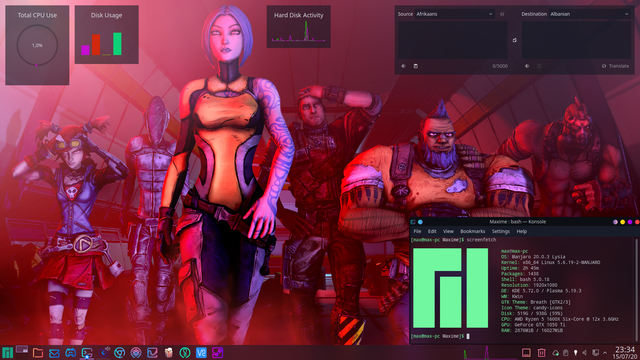
Task: Open the volume speaker tray icon
Action: [x=585, y=353]
